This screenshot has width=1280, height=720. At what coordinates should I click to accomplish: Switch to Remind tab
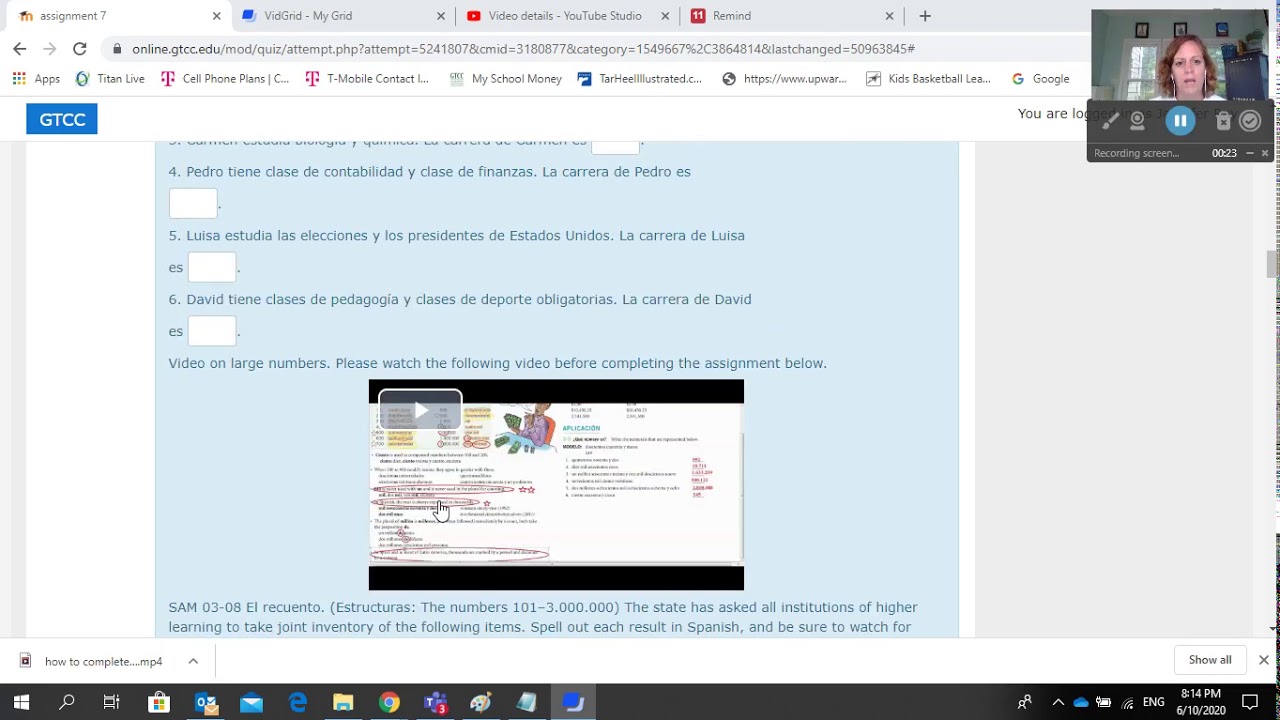coord(790,16)
